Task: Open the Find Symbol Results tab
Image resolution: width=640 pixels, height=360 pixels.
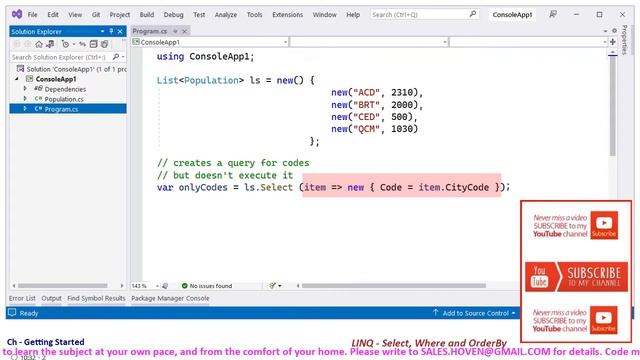Action: tap(96, 298)
